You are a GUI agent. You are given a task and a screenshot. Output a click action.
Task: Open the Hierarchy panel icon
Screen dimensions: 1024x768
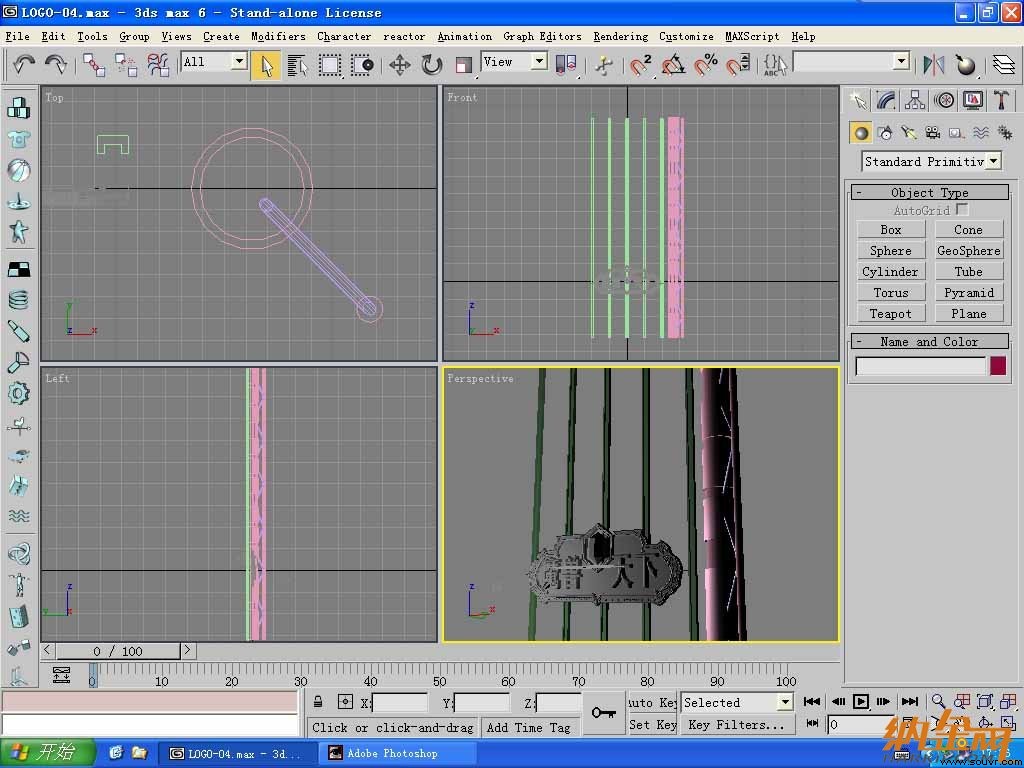pos(915,100)
